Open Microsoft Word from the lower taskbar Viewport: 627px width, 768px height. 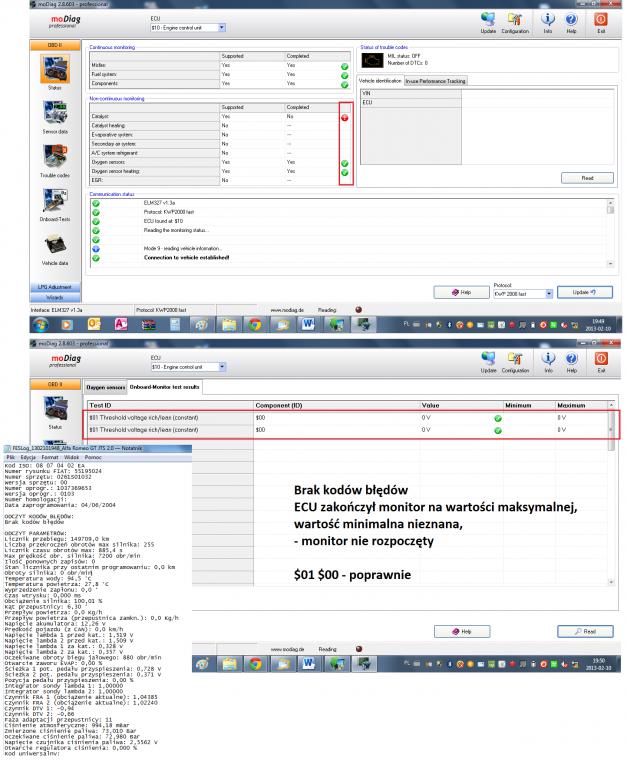pos(308,664)
